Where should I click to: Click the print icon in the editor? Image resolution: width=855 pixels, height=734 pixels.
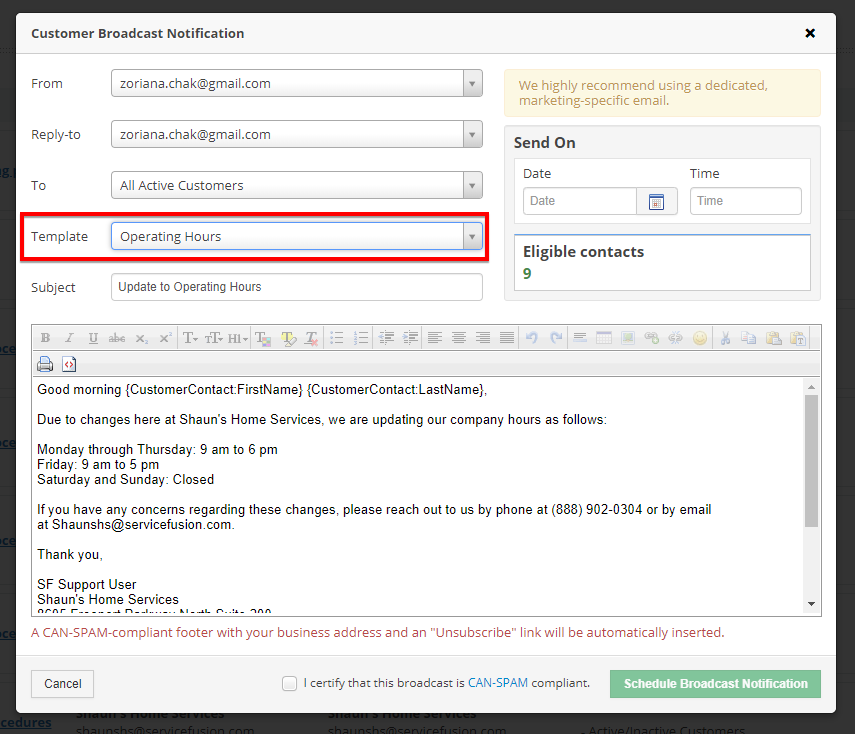pos(46,364)
